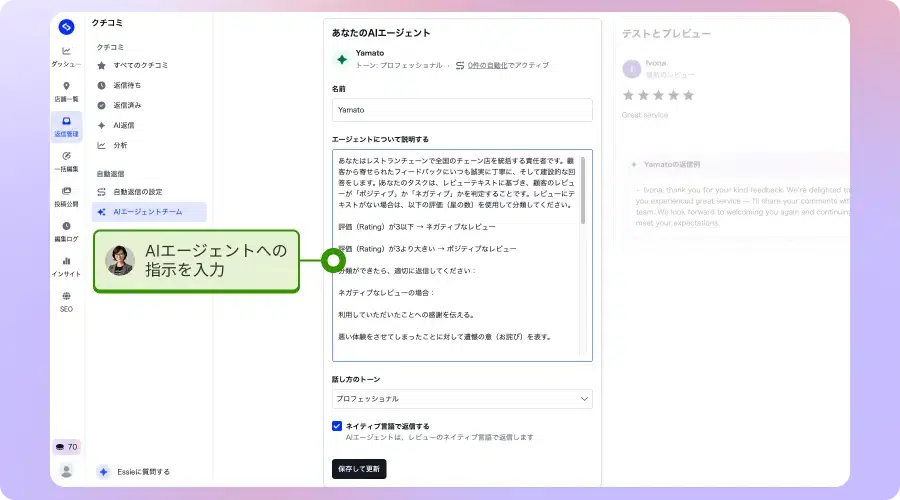This screenshot has width=900, height=500.
Task: Click the user profile avatar icon
Action: coord(66,470)
